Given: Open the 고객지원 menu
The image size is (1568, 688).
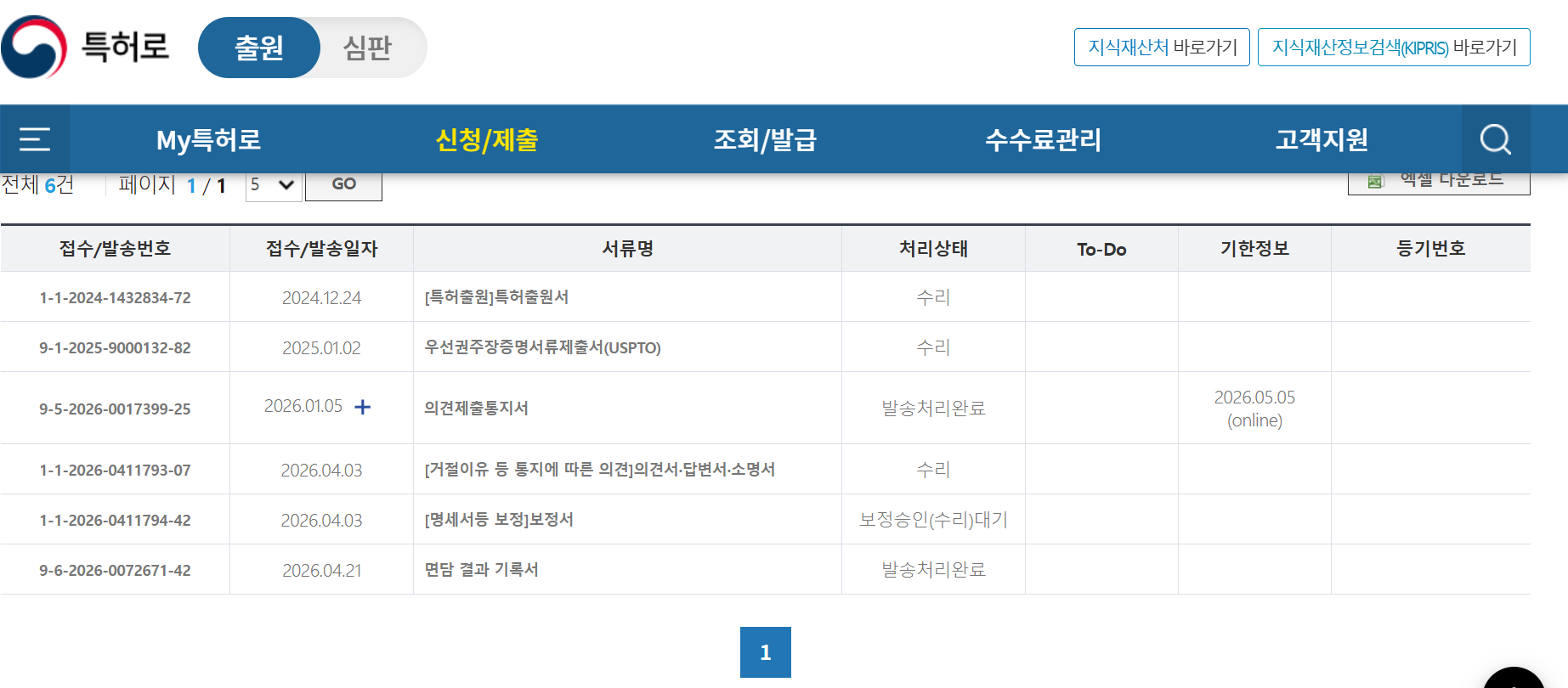Looking at the screenshot, I should [1322, 139].
